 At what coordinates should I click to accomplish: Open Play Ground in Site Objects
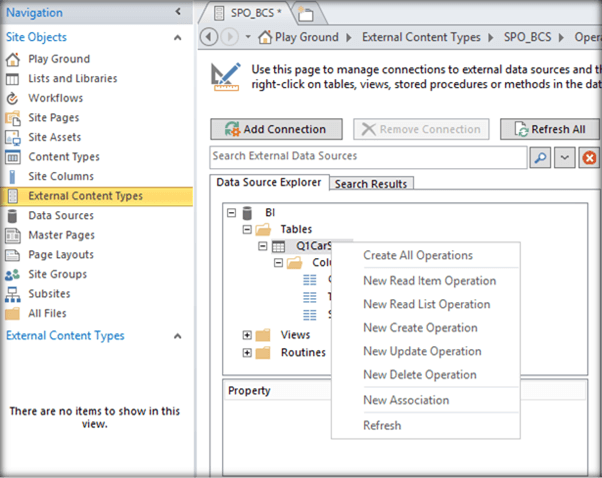pos(59,59)
